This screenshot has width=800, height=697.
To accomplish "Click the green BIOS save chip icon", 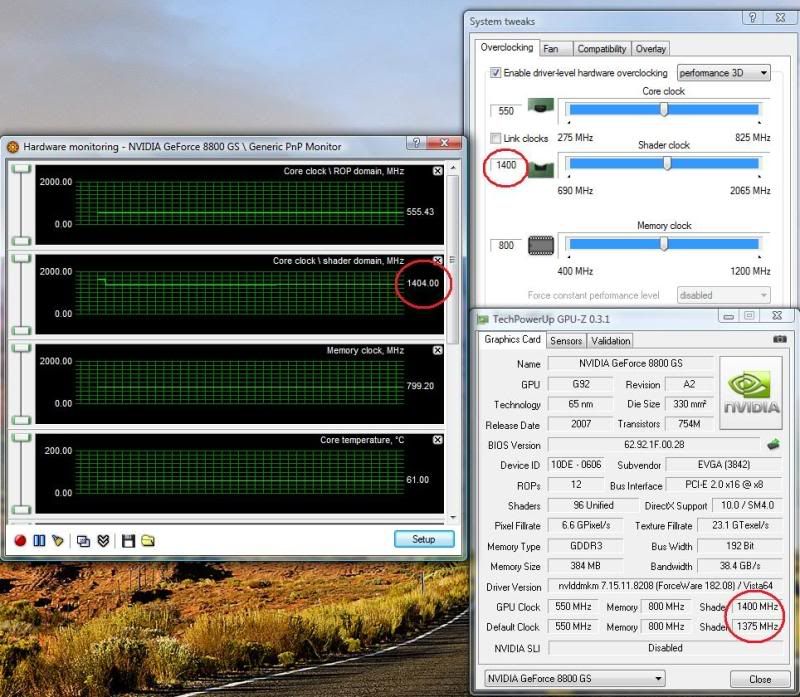I will (x=773, y=444).
